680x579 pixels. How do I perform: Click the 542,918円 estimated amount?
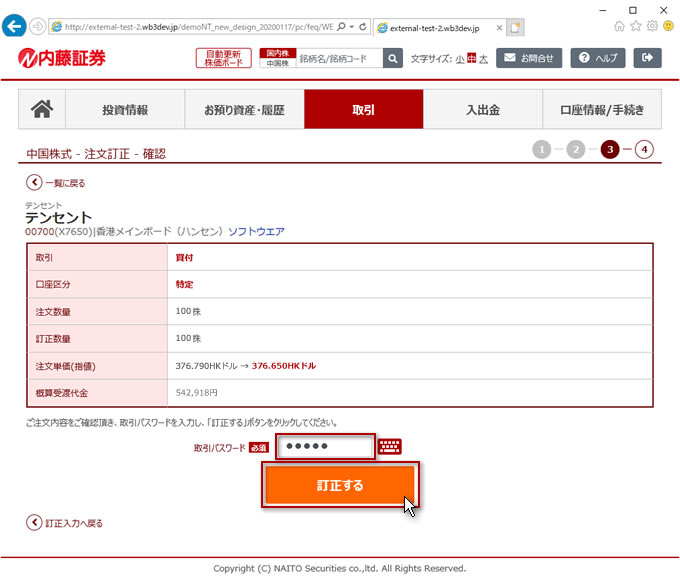click(x=196, y=393)
